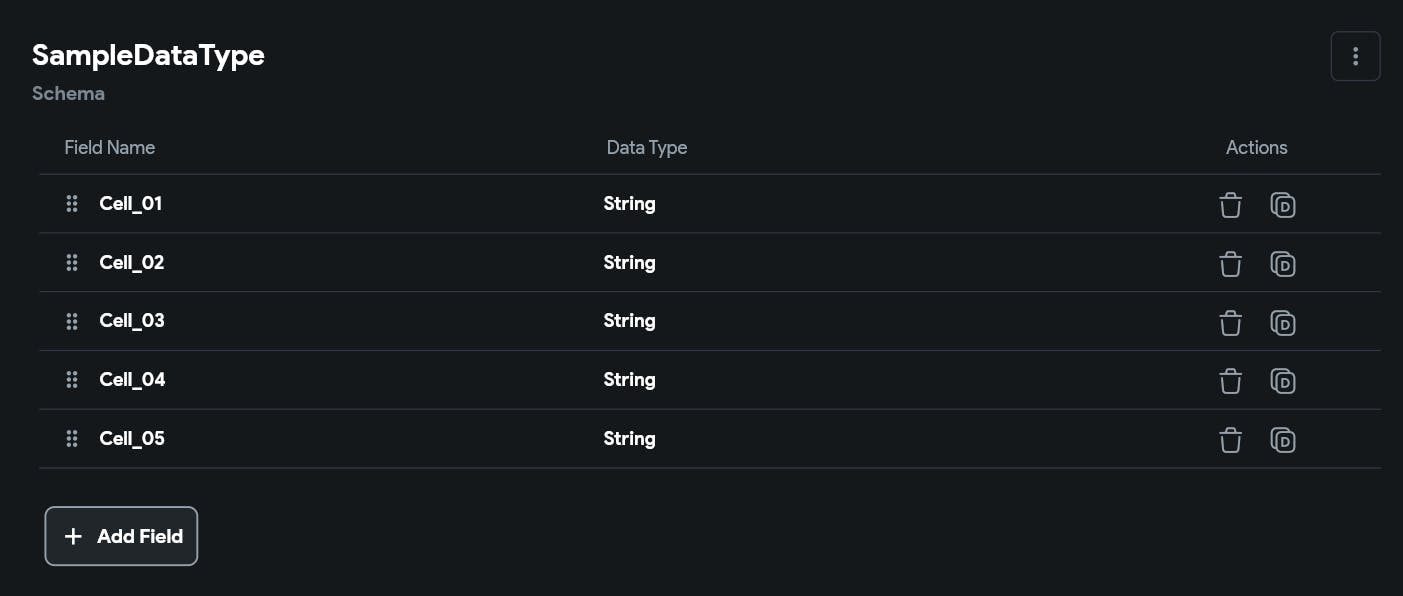Set default value for Cell_01
1403x596 pixels.
tap(1283, 205)
